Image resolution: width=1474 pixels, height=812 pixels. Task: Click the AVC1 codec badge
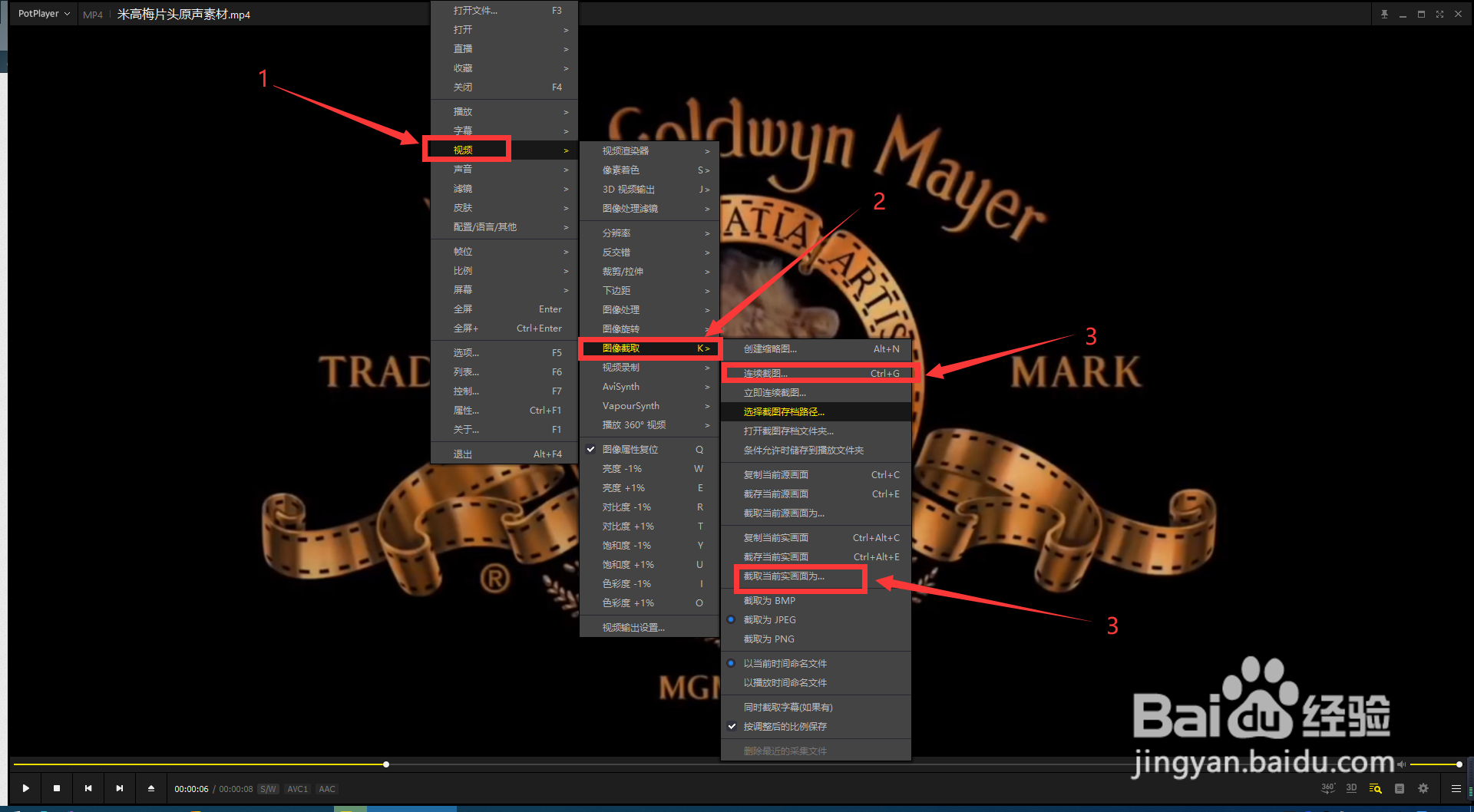coord(297,789)
